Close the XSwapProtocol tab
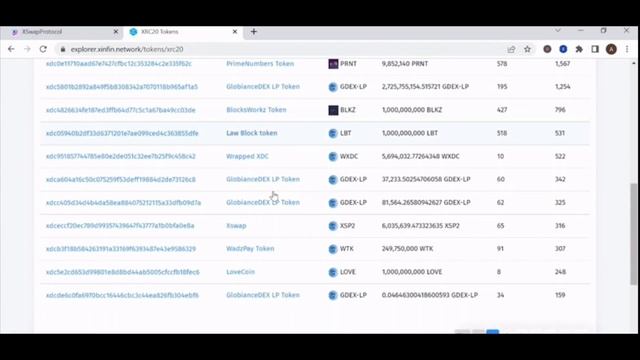 tap(116, 31)
